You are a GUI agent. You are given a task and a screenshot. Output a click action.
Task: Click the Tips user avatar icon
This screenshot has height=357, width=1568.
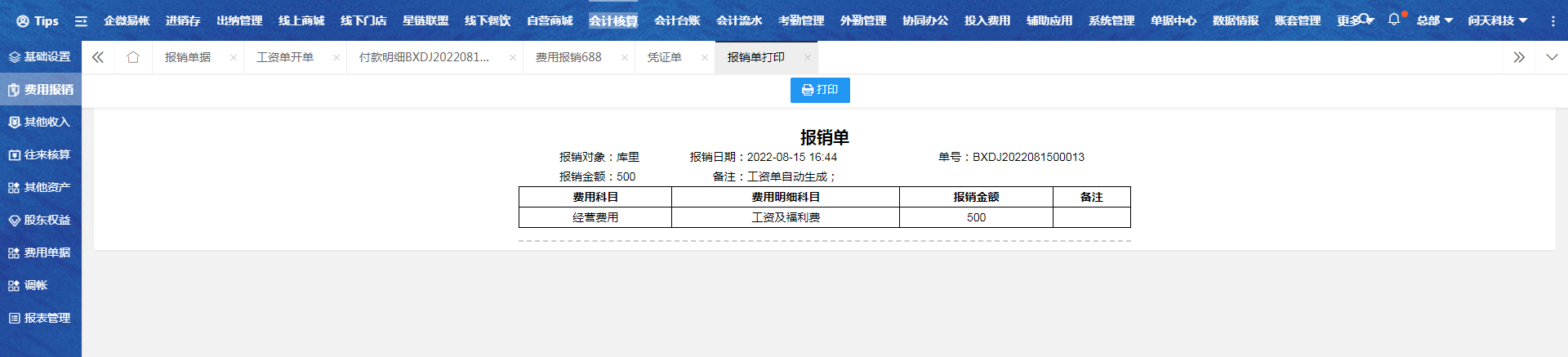pos(23,21)
